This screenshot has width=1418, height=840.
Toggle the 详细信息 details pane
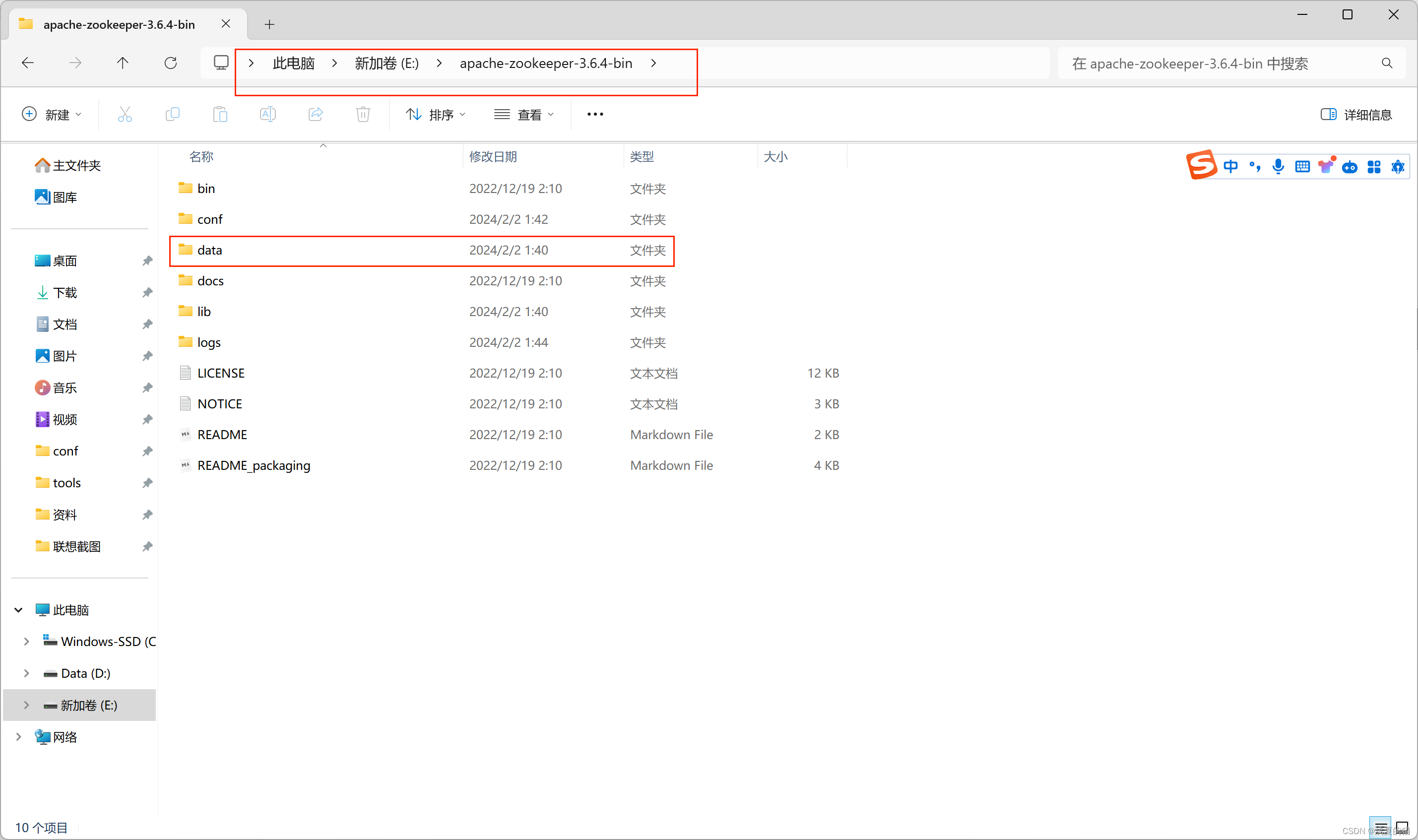tap(1356, 115)
